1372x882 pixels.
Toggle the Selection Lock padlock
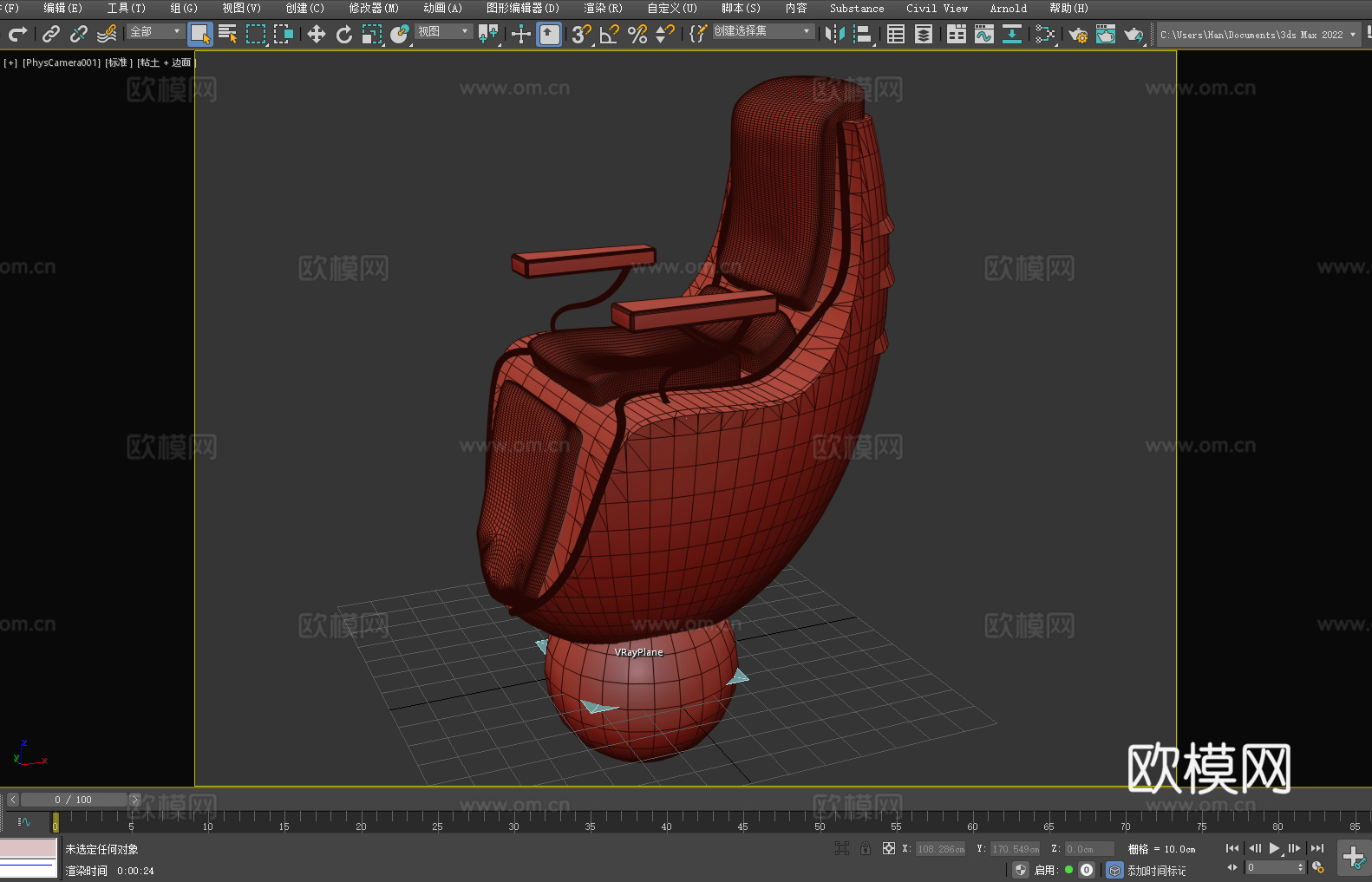866,848
